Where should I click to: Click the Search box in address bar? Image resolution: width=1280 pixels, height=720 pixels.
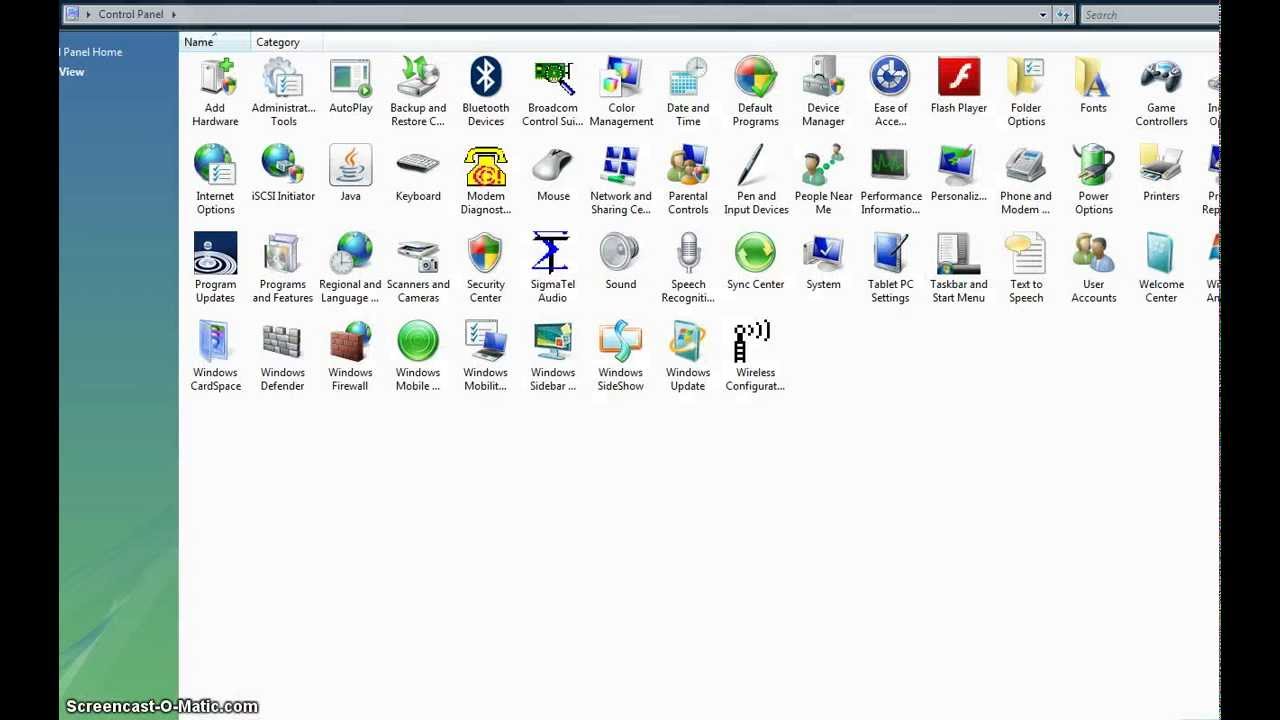click(x=1150, y=15)
